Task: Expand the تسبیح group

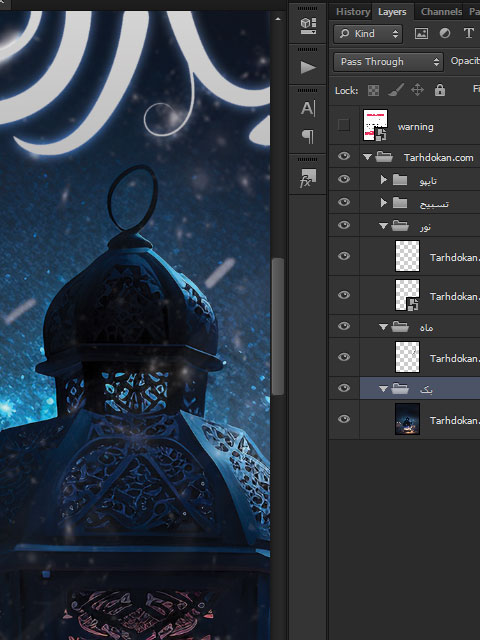Action: click(383, 202)
